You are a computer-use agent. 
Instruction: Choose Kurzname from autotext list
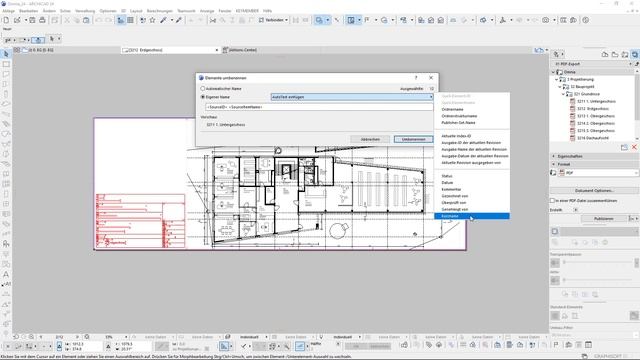coord(472,216)
